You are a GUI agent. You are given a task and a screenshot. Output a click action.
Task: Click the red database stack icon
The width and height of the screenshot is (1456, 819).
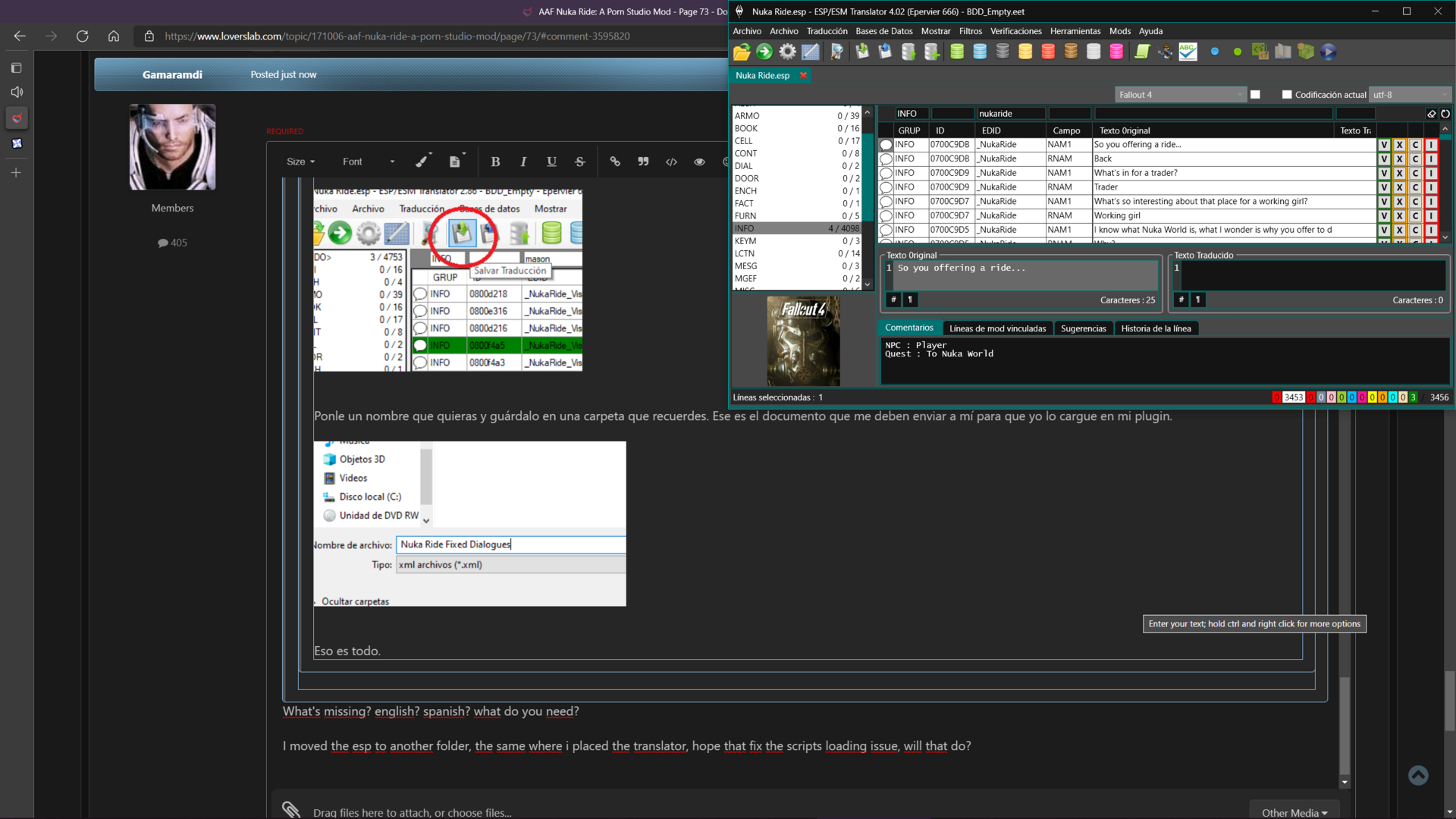click(1048, 52)
